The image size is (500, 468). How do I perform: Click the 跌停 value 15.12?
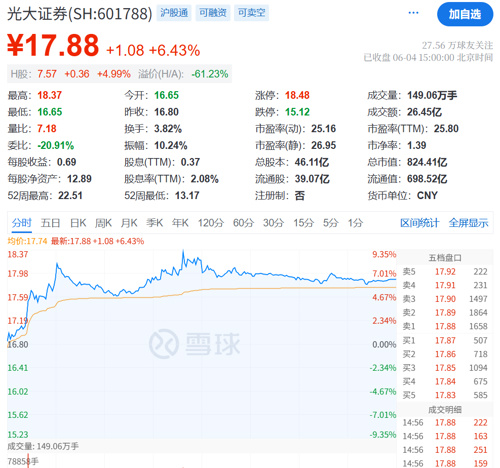(297, 112)
